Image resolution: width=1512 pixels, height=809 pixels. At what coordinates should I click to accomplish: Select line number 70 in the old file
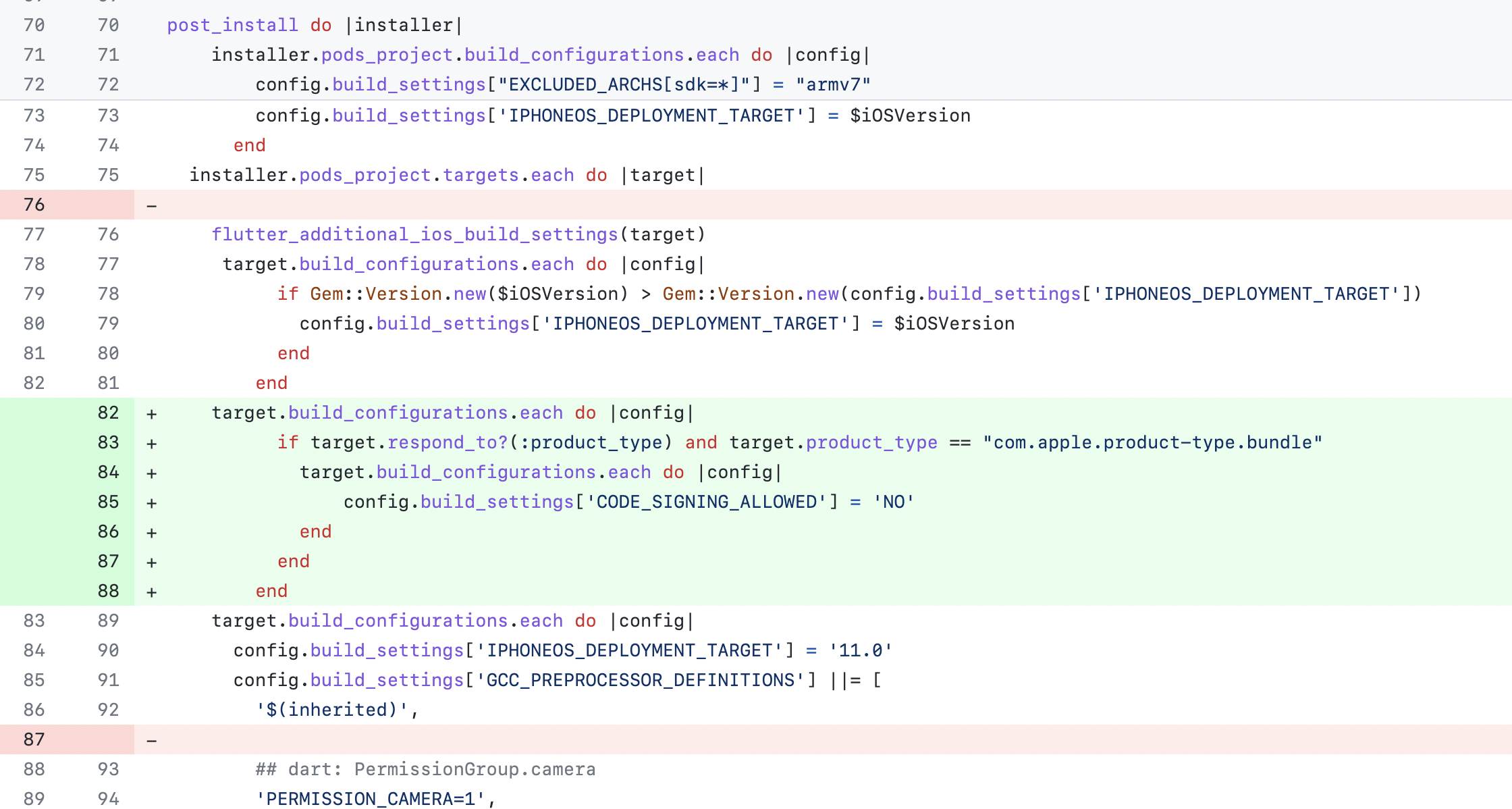coord(34,25)
